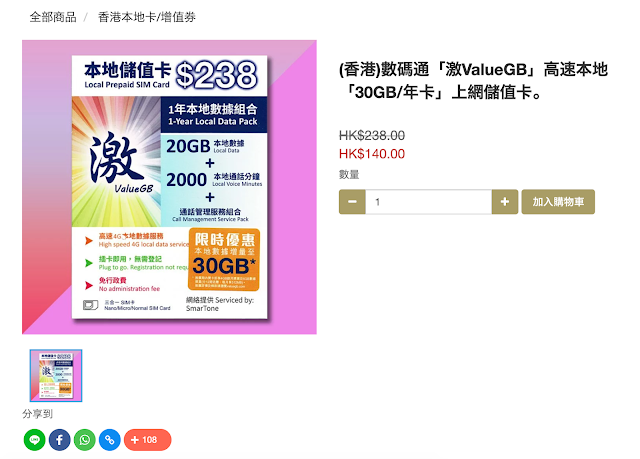
Task: Click the HK$140.00 sale price
Action: pos(372,154)
